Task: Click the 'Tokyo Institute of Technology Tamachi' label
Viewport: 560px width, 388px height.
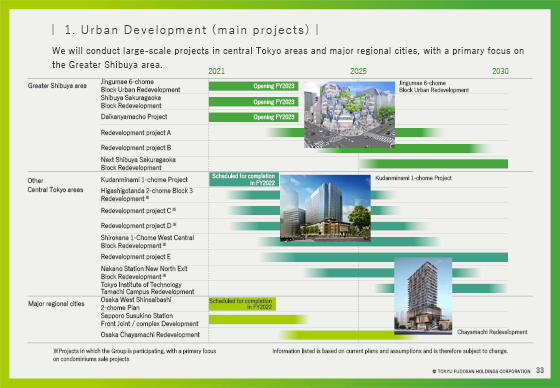Action: (x=147, y=288)
